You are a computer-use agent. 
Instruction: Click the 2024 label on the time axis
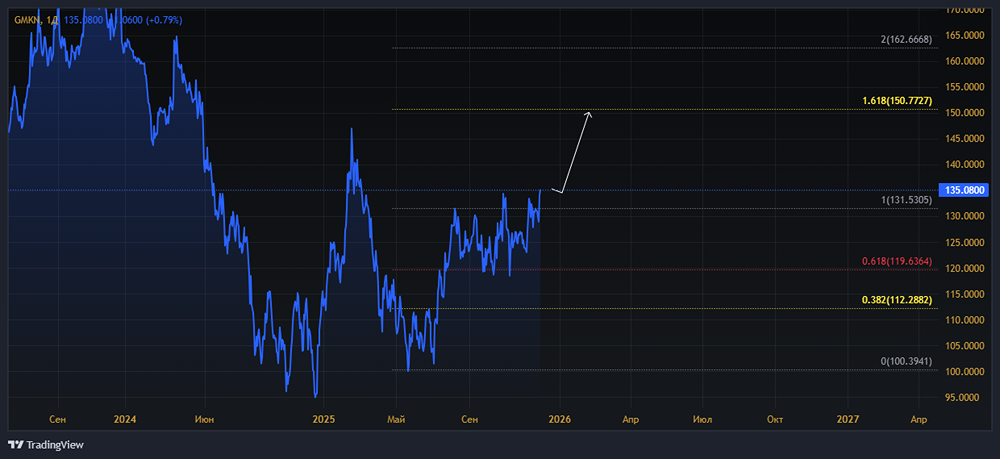coord(125,420)
